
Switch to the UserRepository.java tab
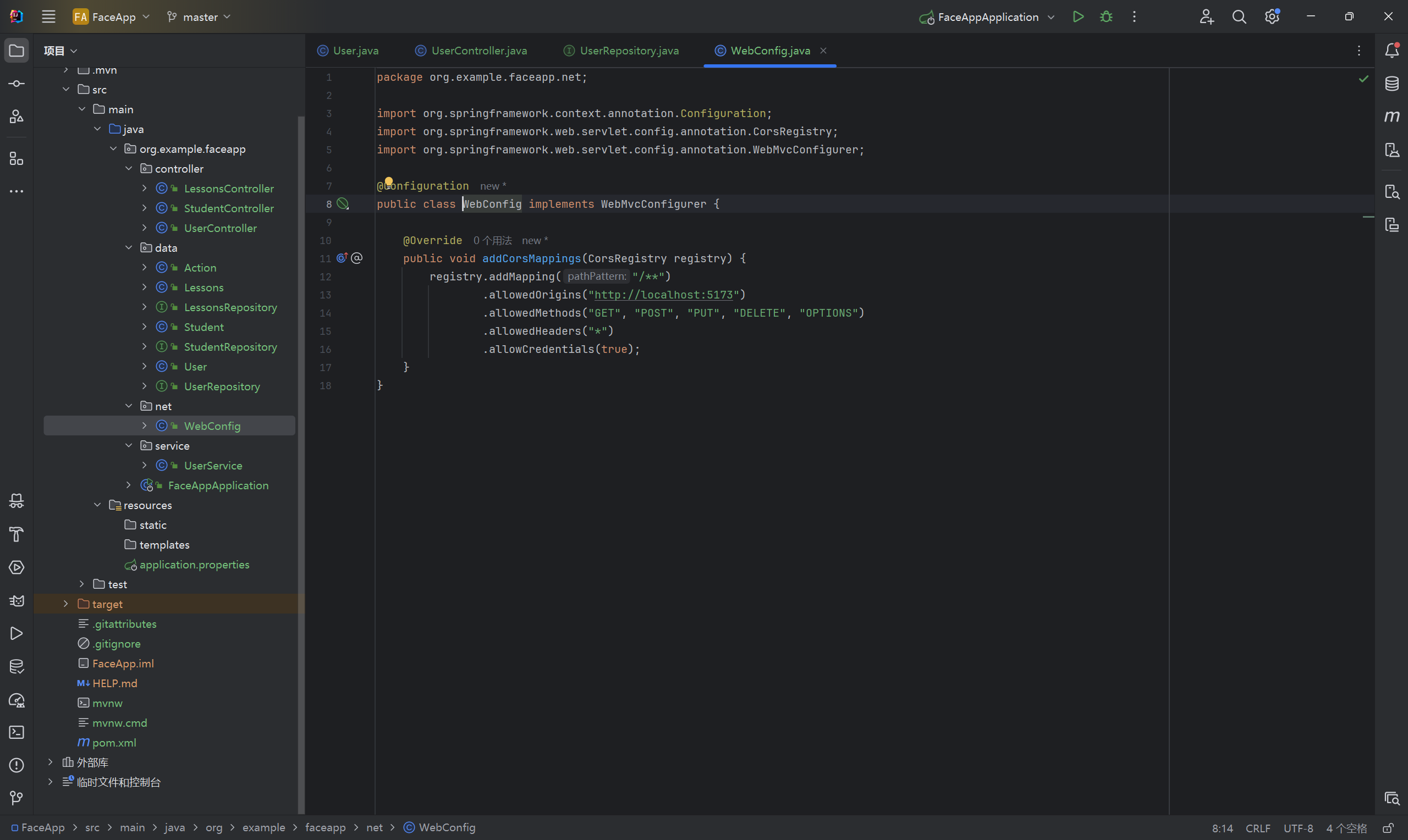tap(629, 51)
